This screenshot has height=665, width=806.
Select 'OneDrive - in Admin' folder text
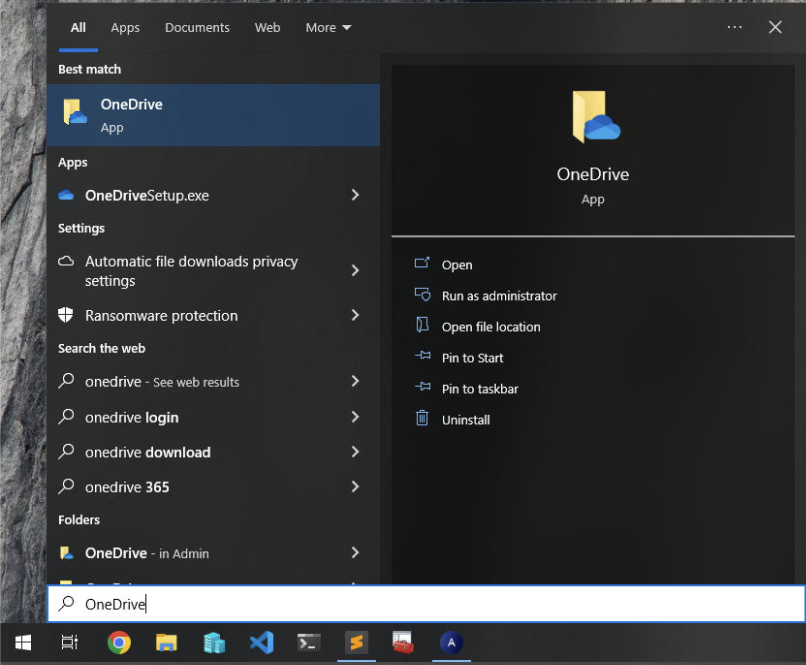147,553
